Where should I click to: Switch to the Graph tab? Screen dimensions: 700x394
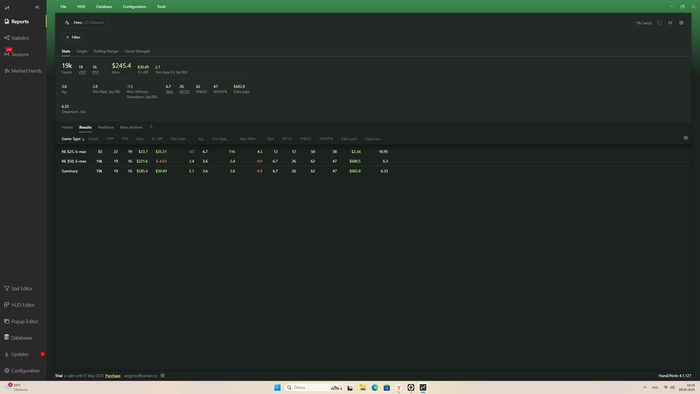pyautogui.click(x=82, y=51)
